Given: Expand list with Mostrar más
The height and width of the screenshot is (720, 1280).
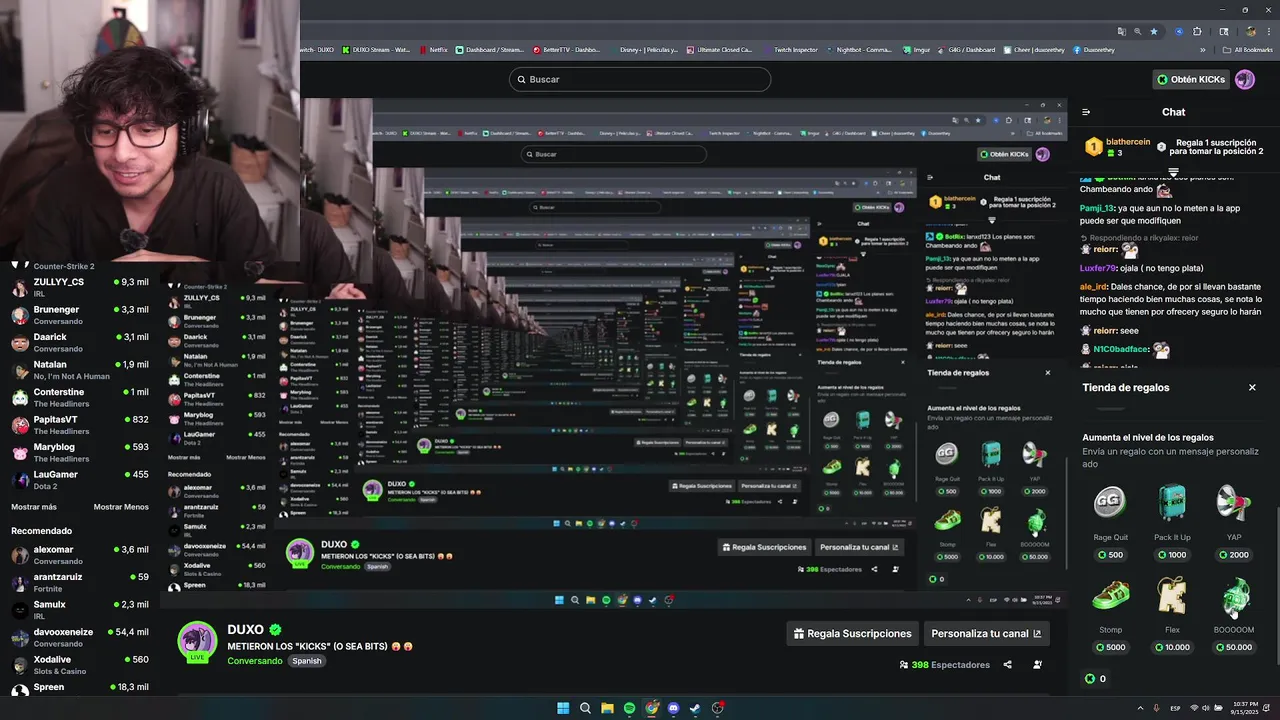Looking at the screenshot, I should tap(34, 507).
